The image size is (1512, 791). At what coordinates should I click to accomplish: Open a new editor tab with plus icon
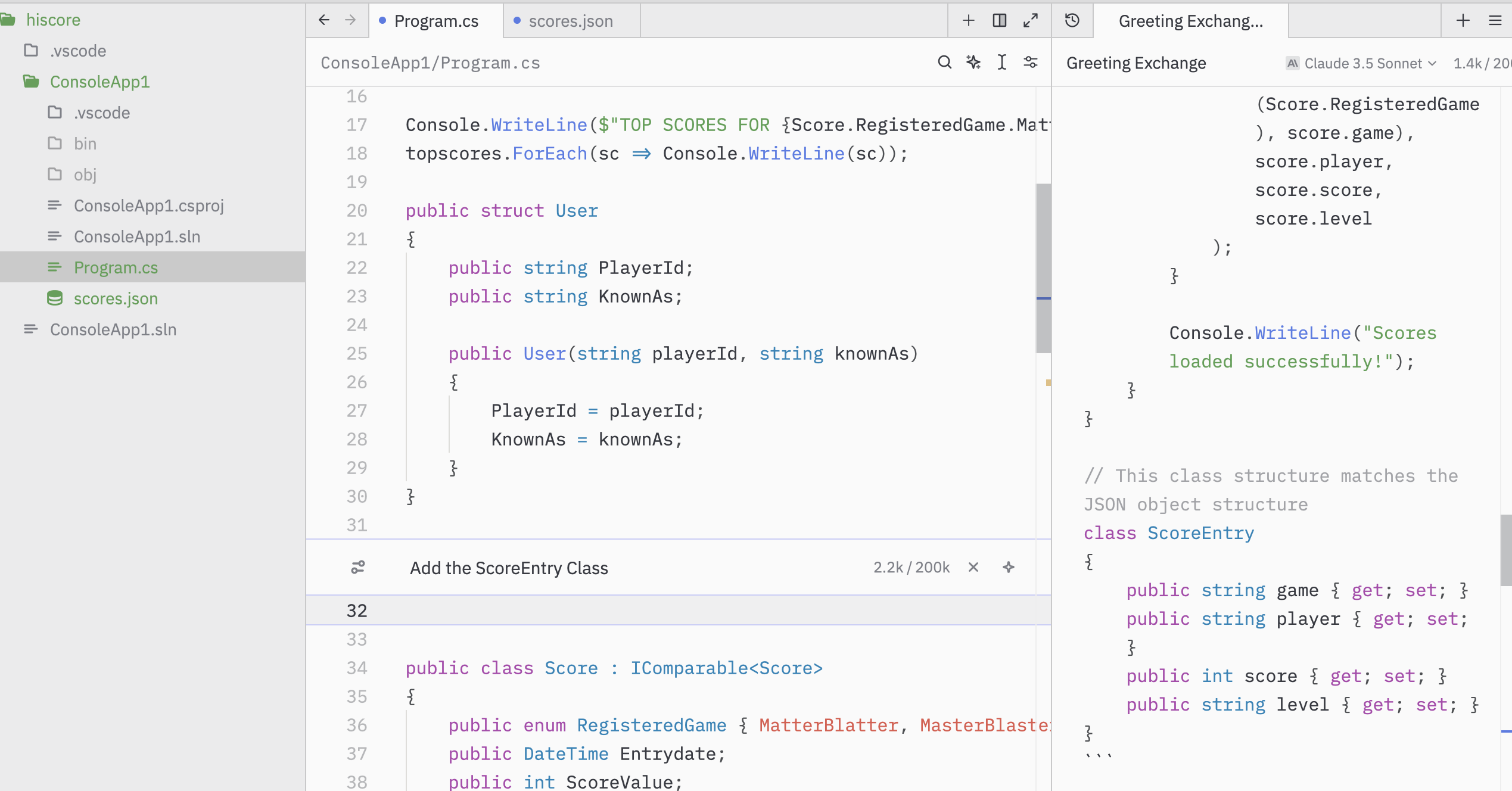pyautogui.click(x=969, y=20)
